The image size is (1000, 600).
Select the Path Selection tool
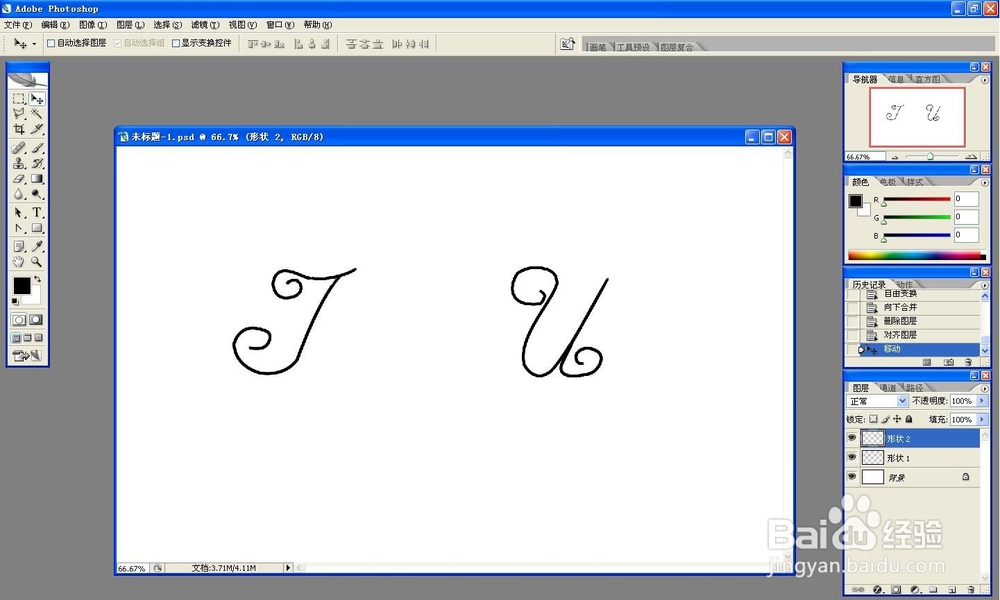[x=18, y=212]
